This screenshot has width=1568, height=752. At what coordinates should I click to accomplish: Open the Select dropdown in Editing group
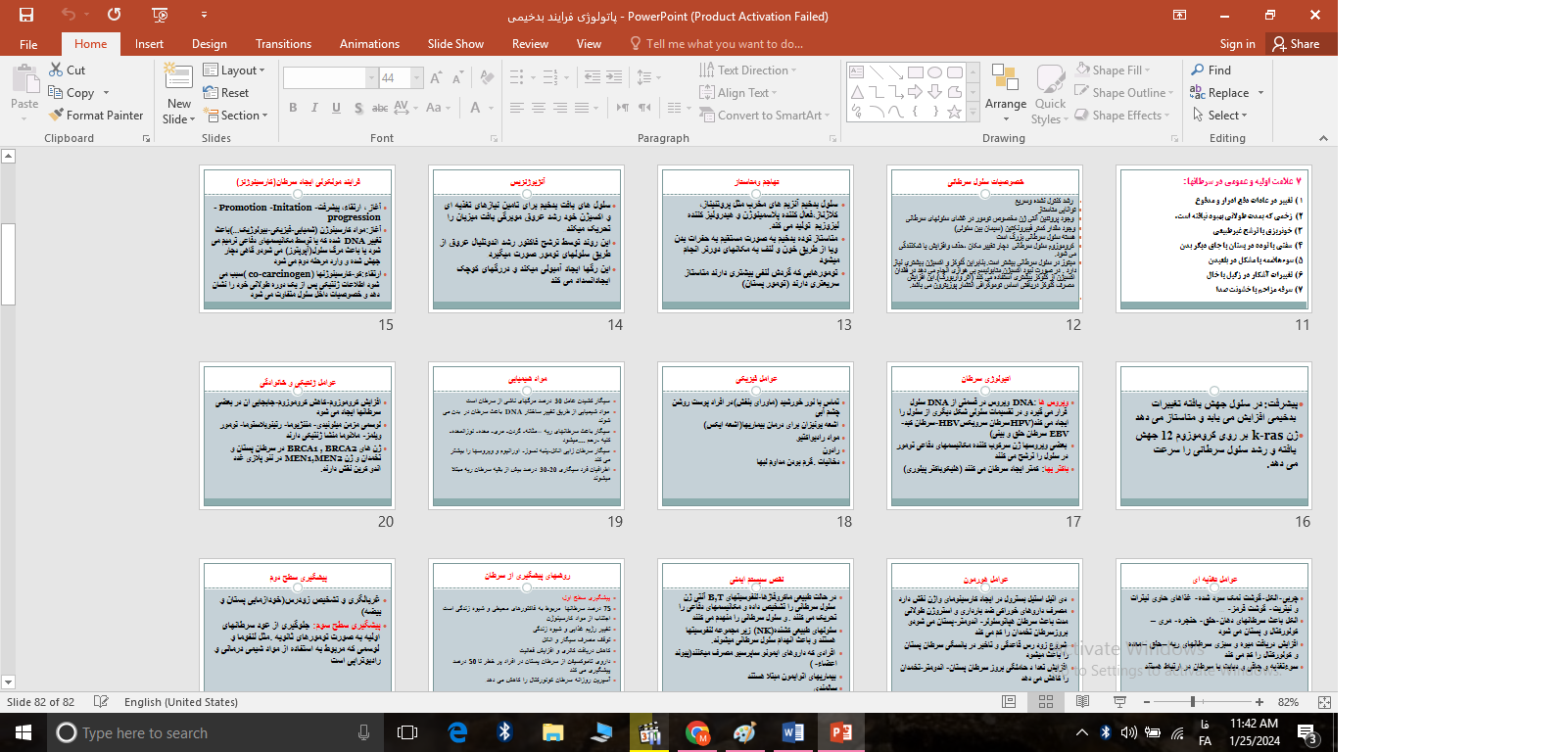(1220, 116)
